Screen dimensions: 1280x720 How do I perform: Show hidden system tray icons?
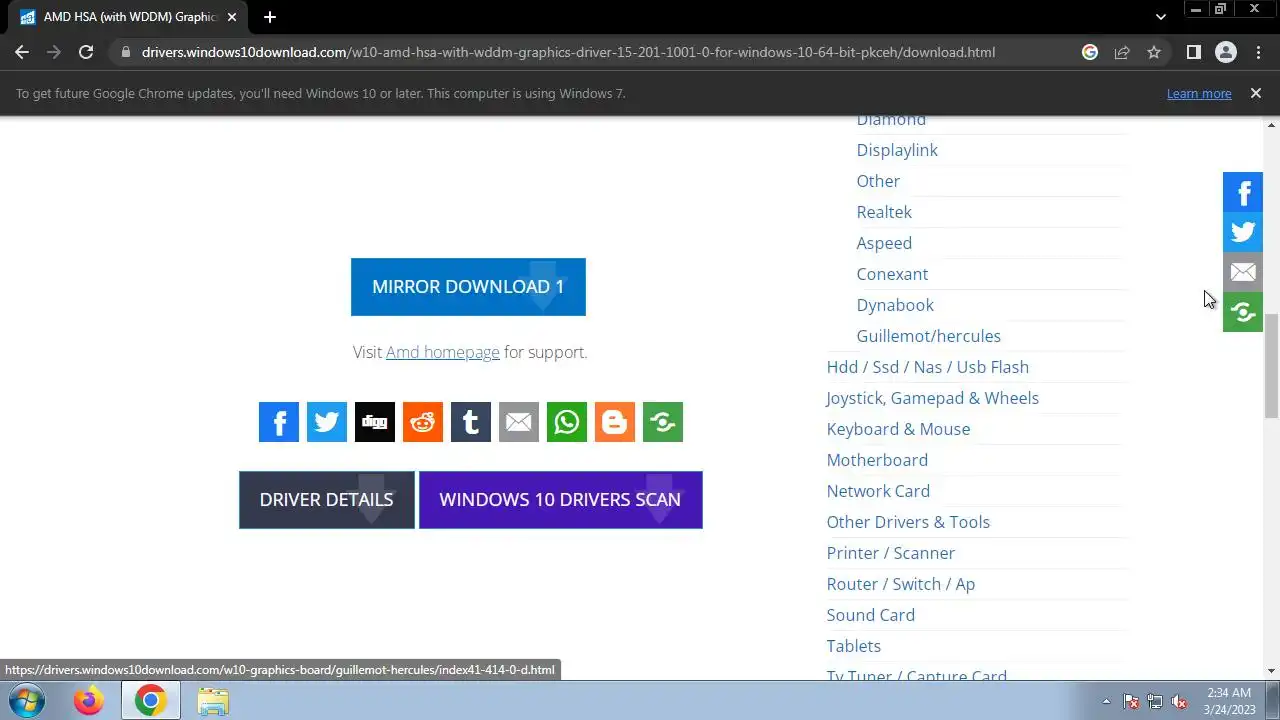tap(1106, 701)
